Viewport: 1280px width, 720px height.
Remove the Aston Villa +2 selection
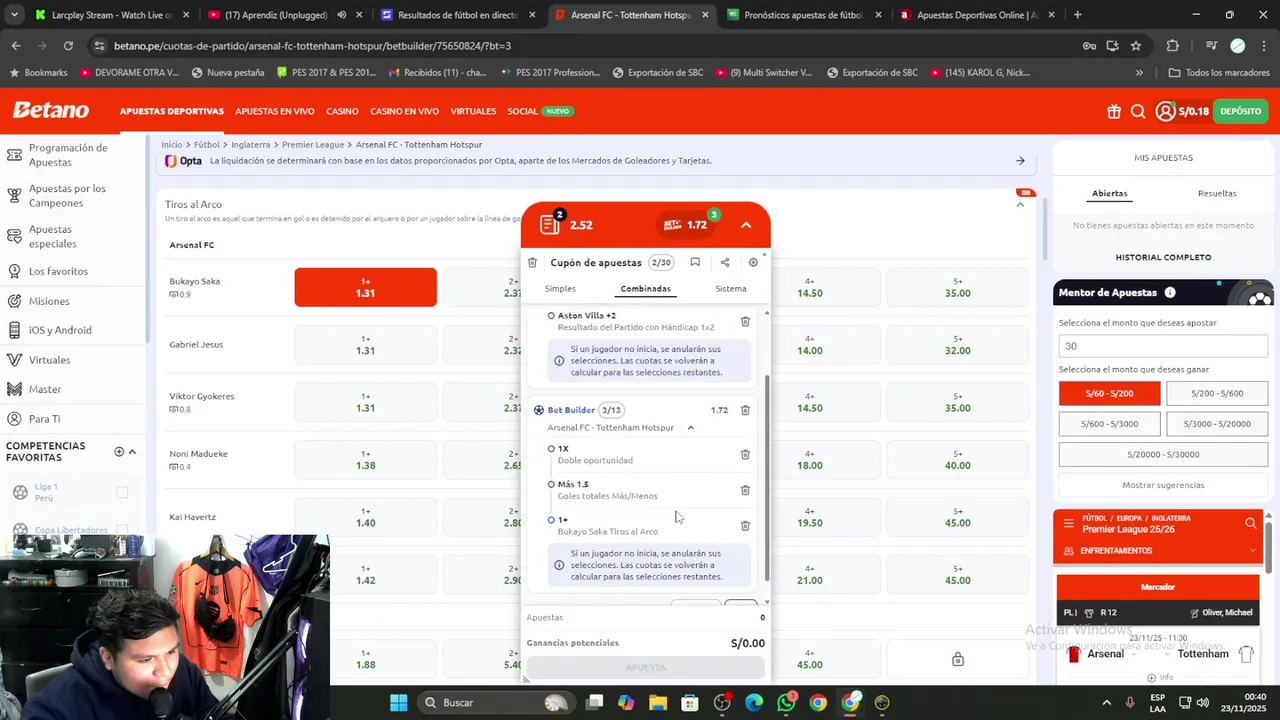point(745,321)
